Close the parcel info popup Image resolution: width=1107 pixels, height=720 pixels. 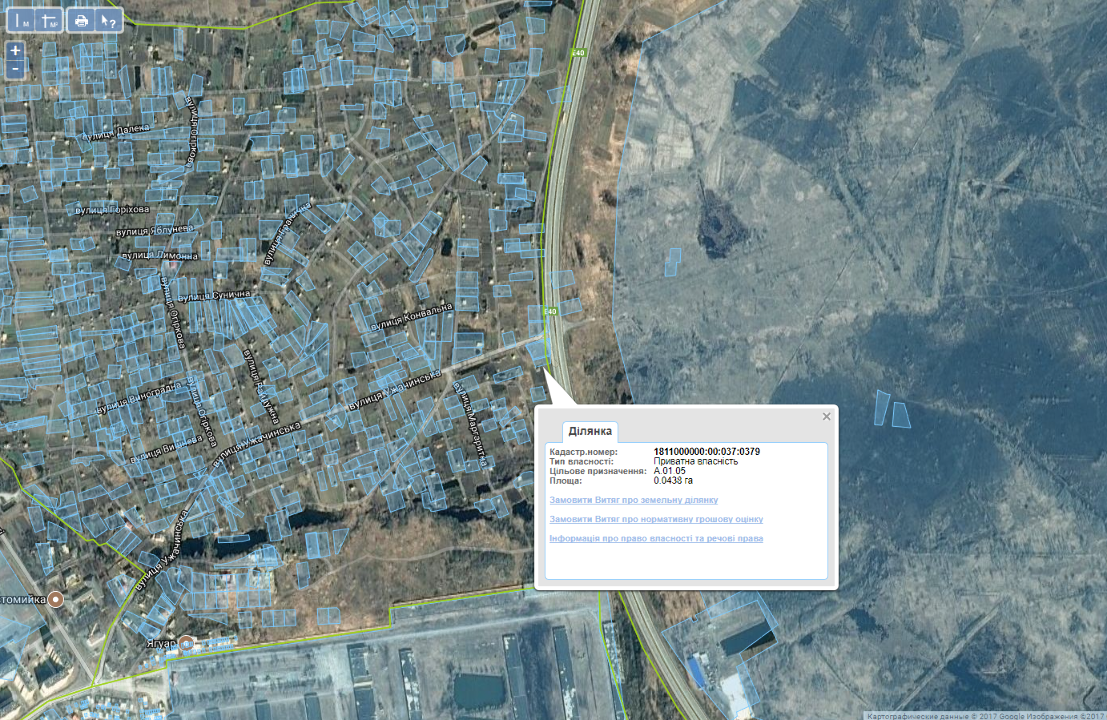(826, 416)
